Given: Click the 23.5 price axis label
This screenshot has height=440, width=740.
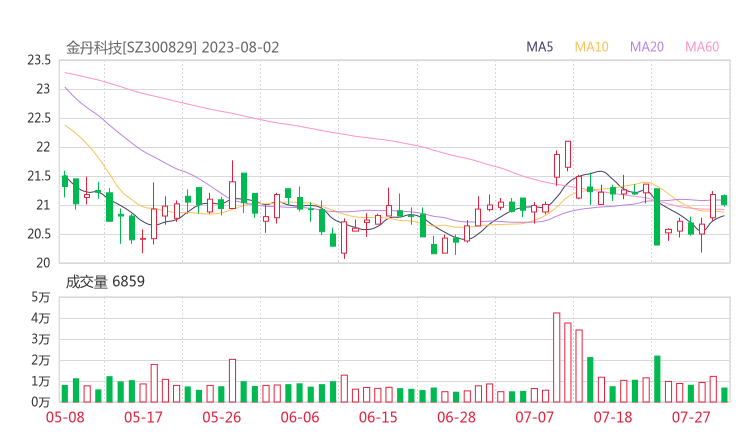Looking at the screenshot, I should (39, 60).
